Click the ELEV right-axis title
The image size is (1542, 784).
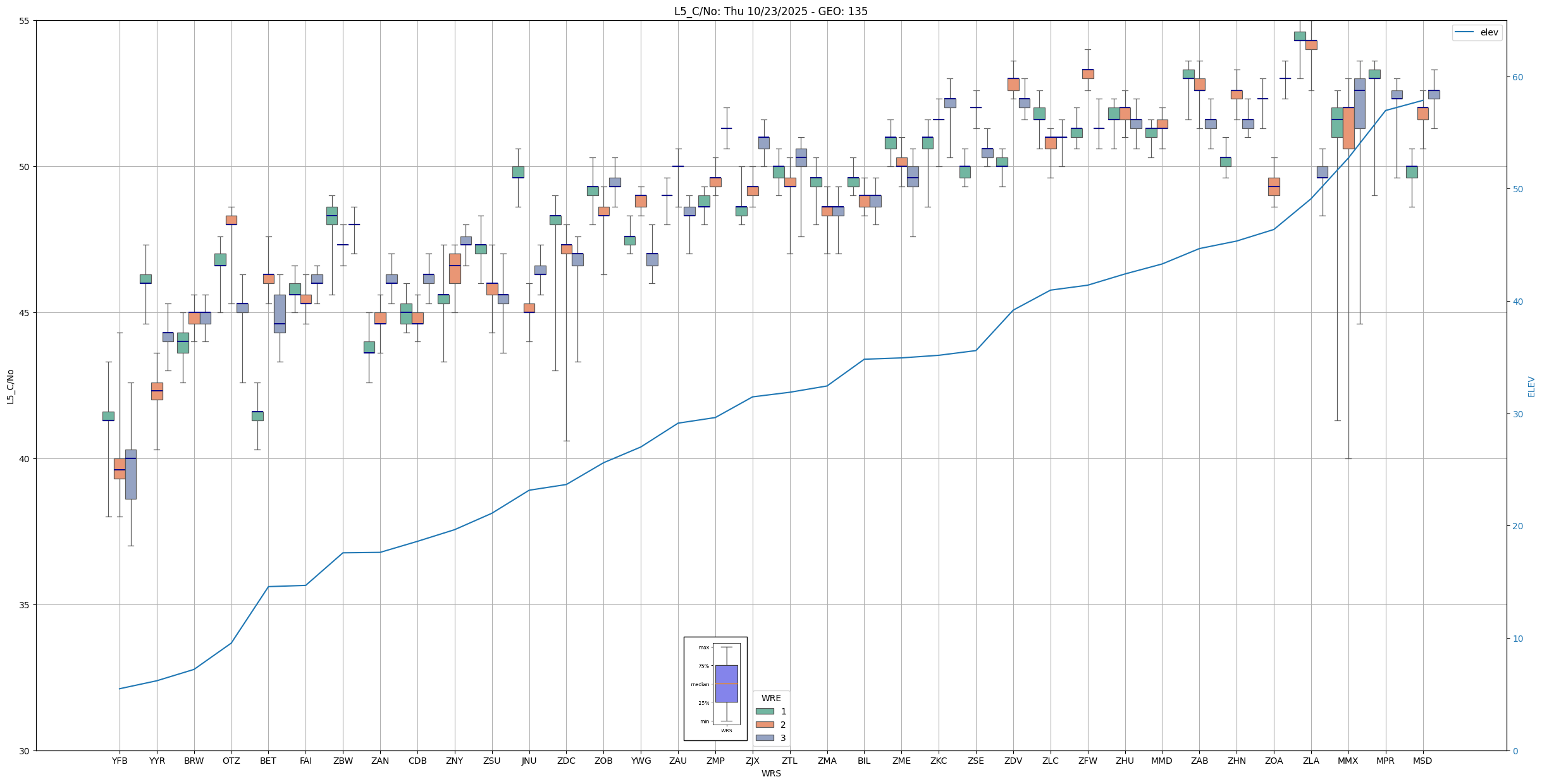click(1531, 386)
